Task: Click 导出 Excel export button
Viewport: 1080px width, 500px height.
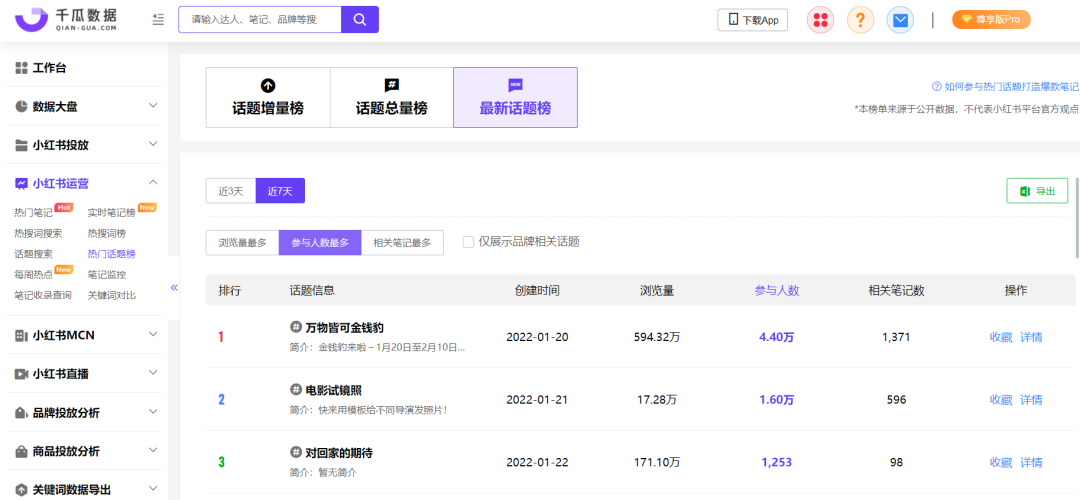Action: pos(1037,191)
